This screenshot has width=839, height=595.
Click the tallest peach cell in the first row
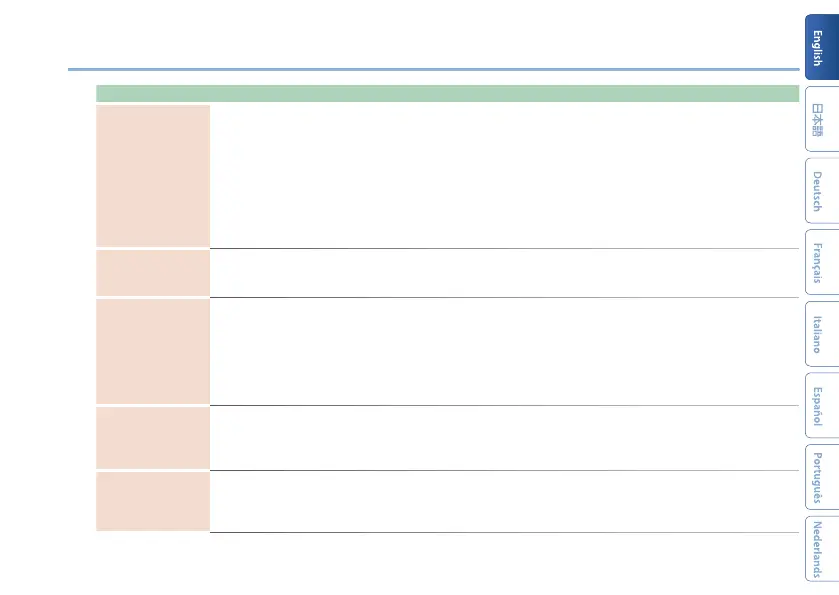pos(153,175)
